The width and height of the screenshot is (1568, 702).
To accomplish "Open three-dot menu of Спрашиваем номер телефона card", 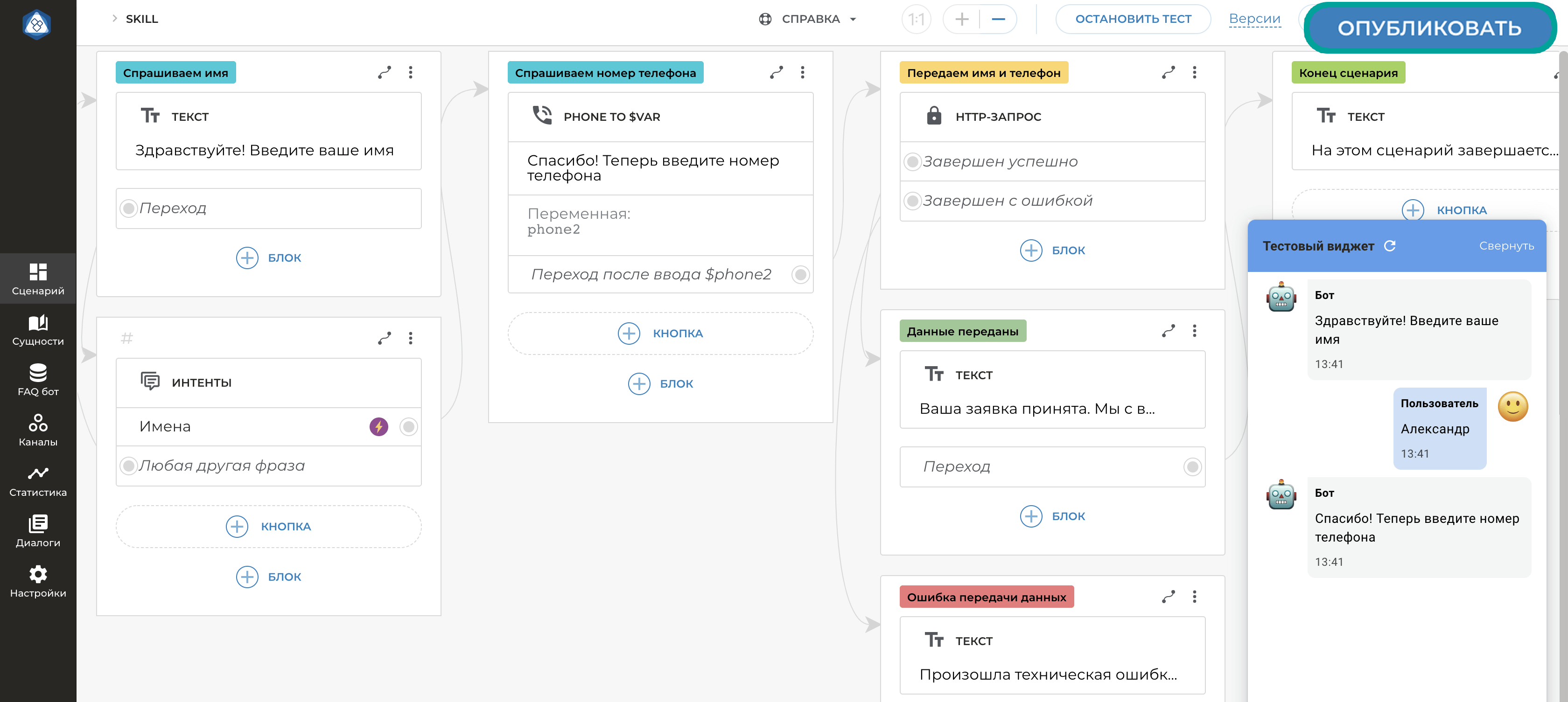I will coord(802,72).
